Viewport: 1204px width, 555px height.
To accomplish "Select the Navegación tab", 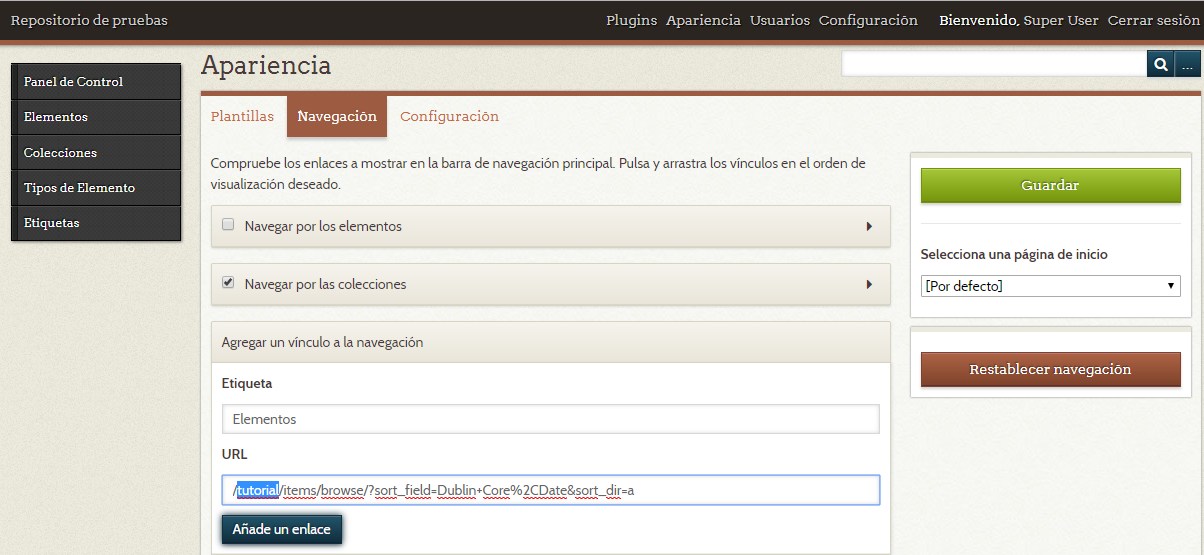I will 337,116.
